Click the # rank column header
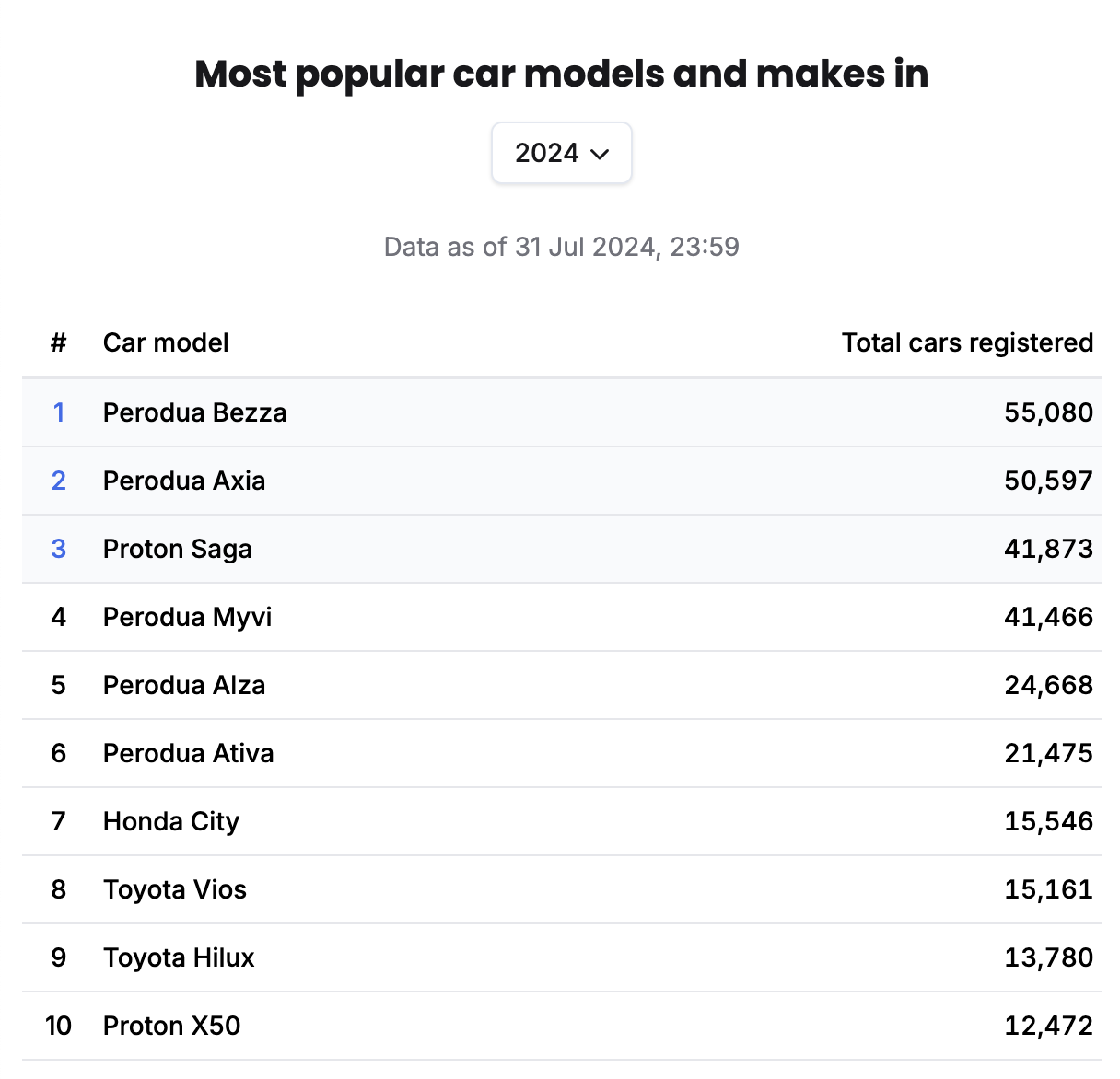 click(59, 342)
